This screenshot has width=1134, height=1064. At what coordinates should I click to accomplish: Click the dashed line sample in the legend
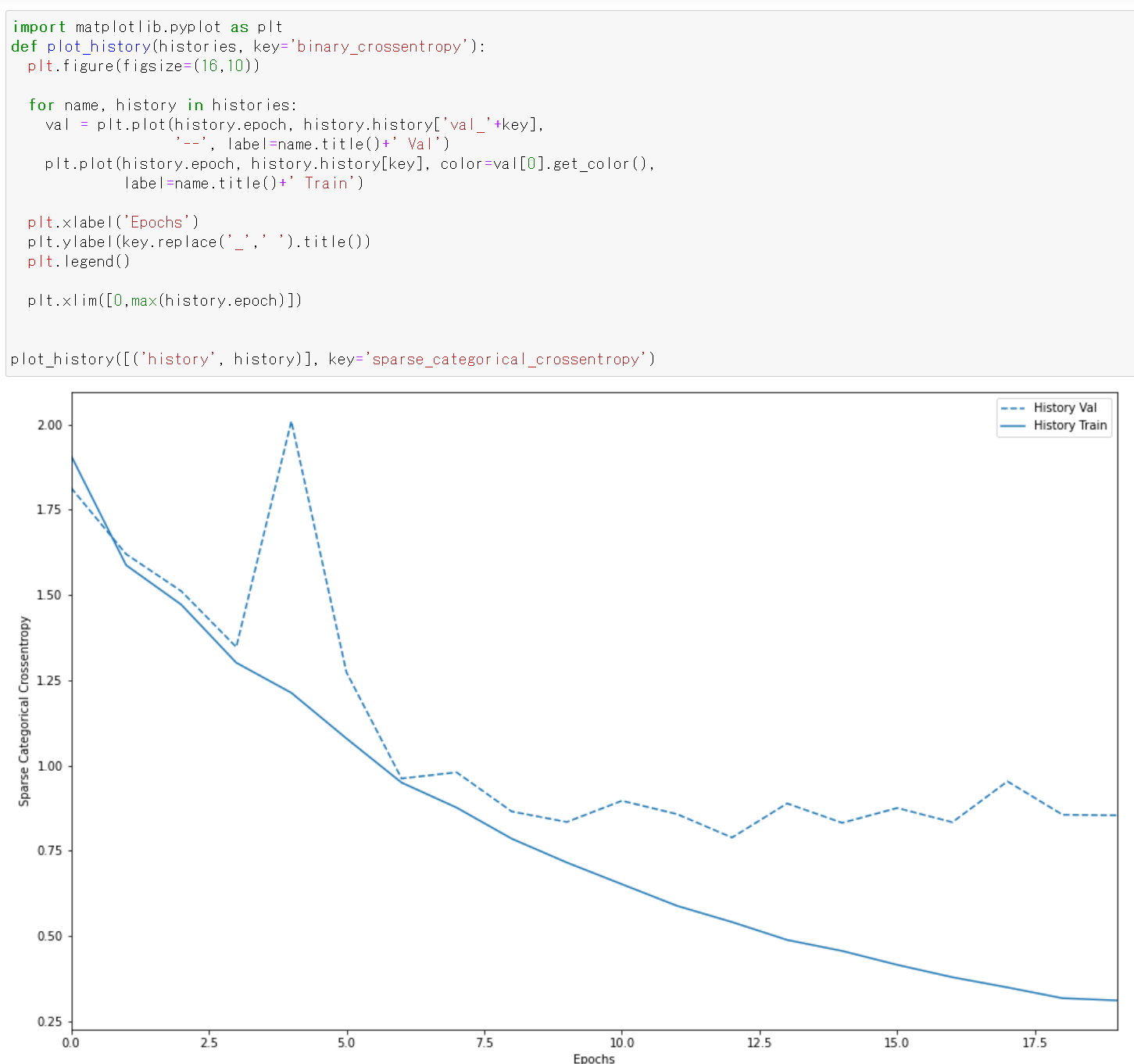click(x=1014, y=408)
